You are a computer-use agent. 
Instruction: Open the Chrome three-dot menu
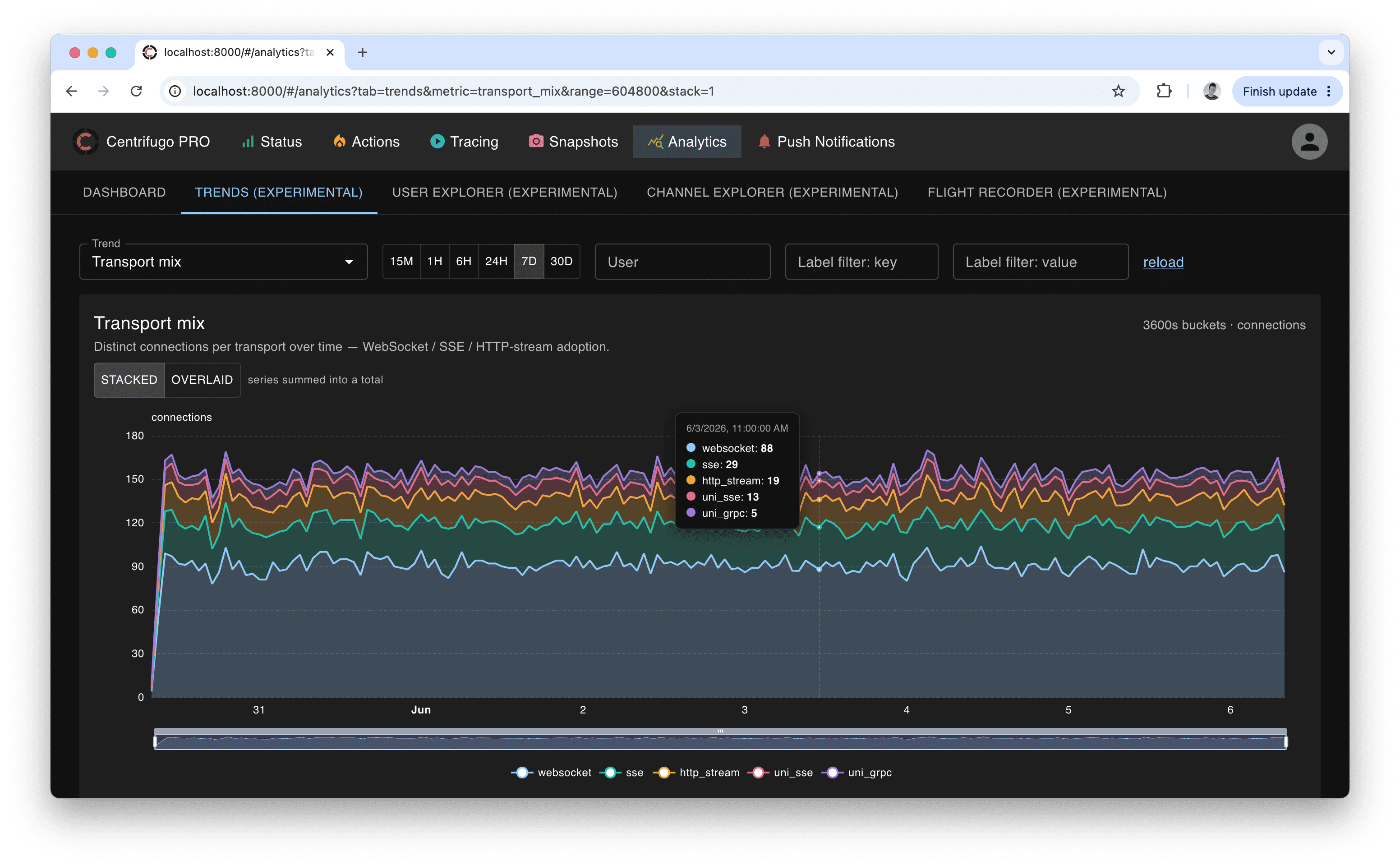click(x=1328, y=92)
